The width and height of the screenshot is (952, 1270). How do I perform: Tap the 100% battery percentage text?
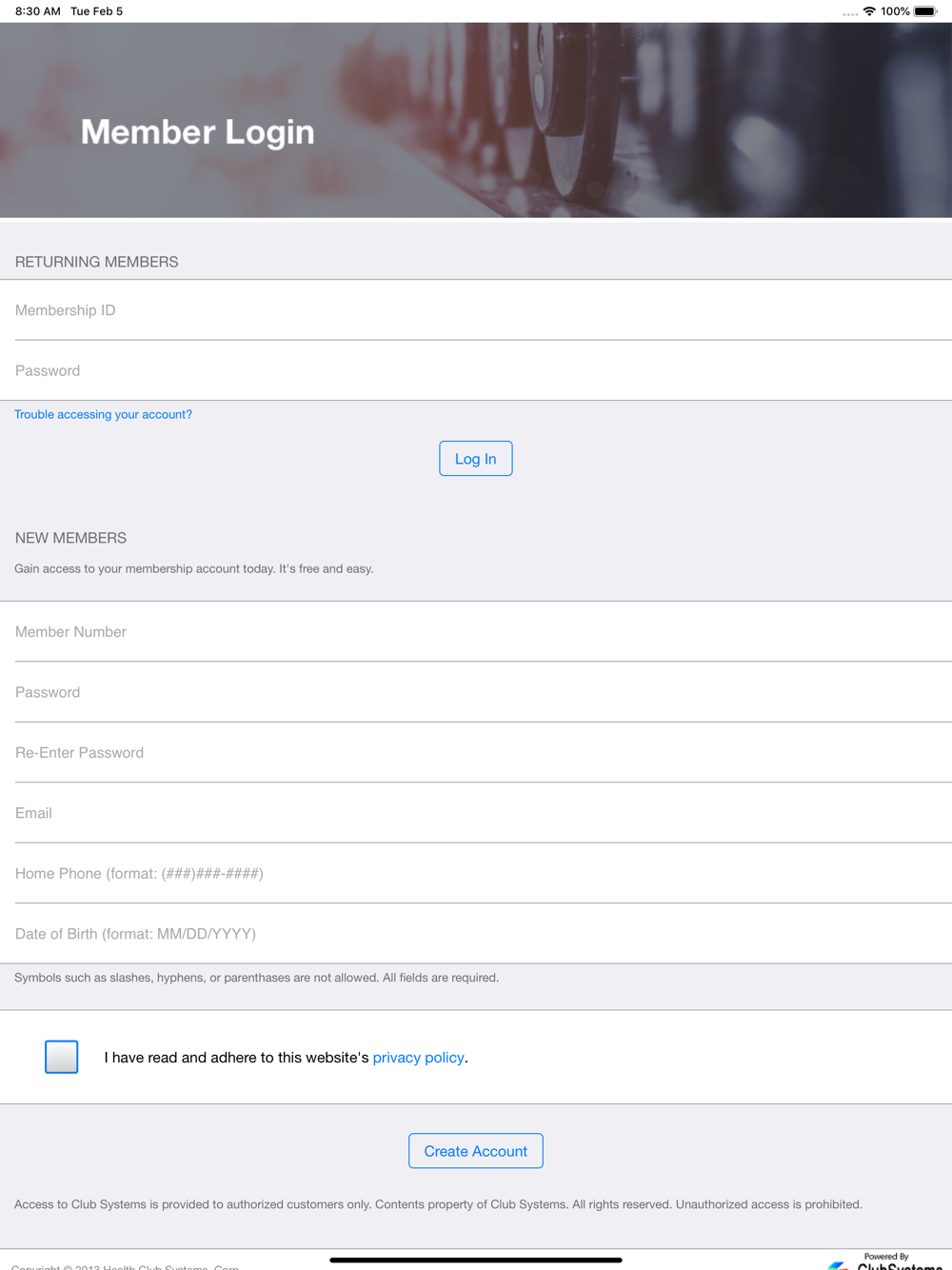click(895, 11)
